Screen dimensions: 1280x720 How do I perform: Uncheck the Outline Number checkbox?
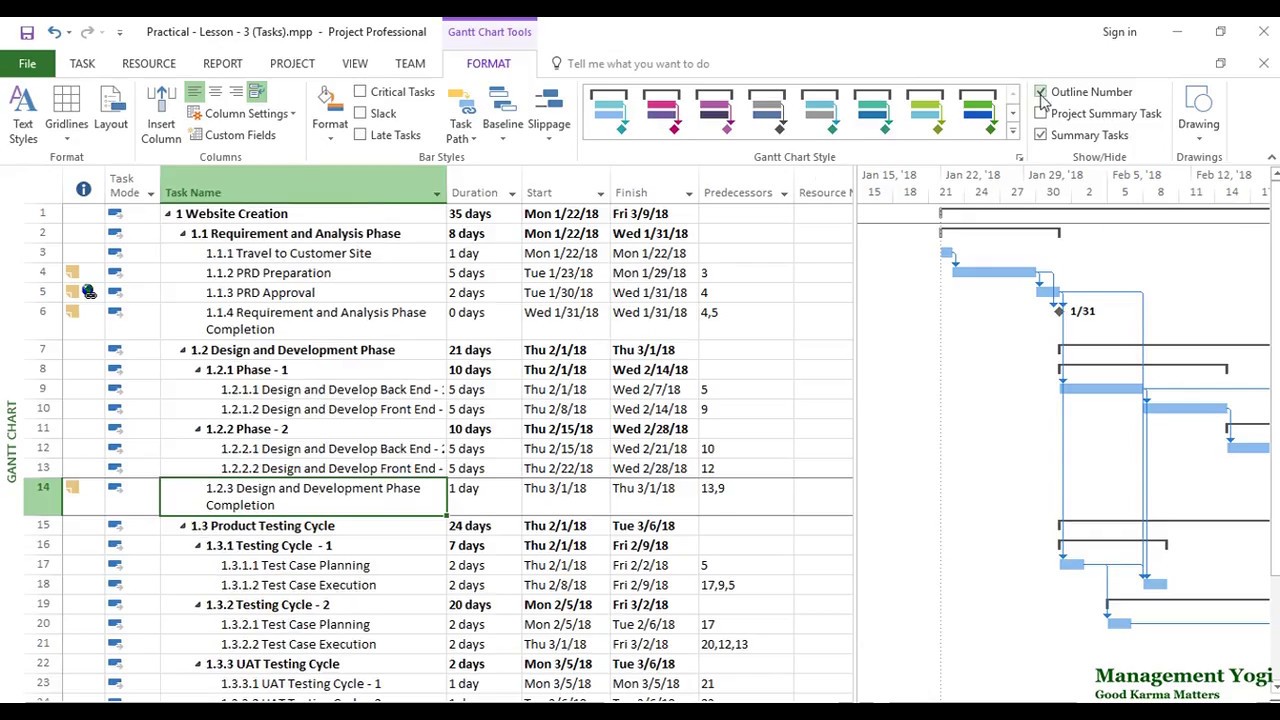pyautogui.click(x=1041, y=92)
